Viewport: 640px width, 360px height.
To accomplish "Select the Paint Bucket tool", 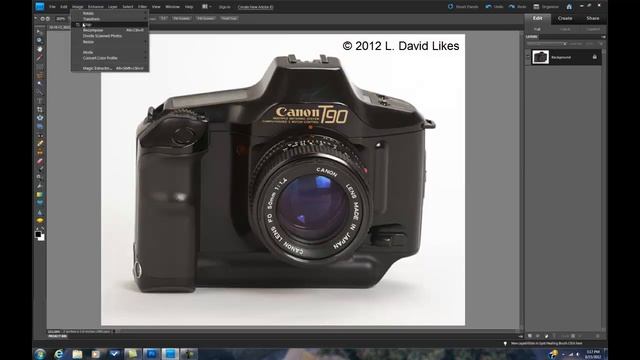I will click(x=40, y=186).
